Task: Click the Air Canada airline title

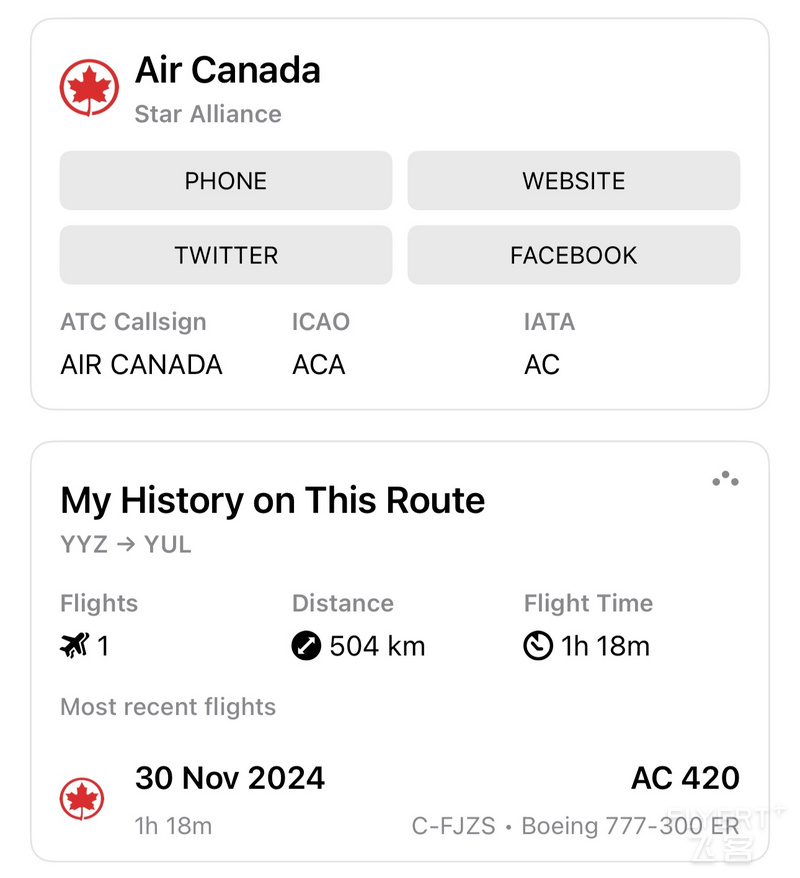Action: (x=228, y=71)
